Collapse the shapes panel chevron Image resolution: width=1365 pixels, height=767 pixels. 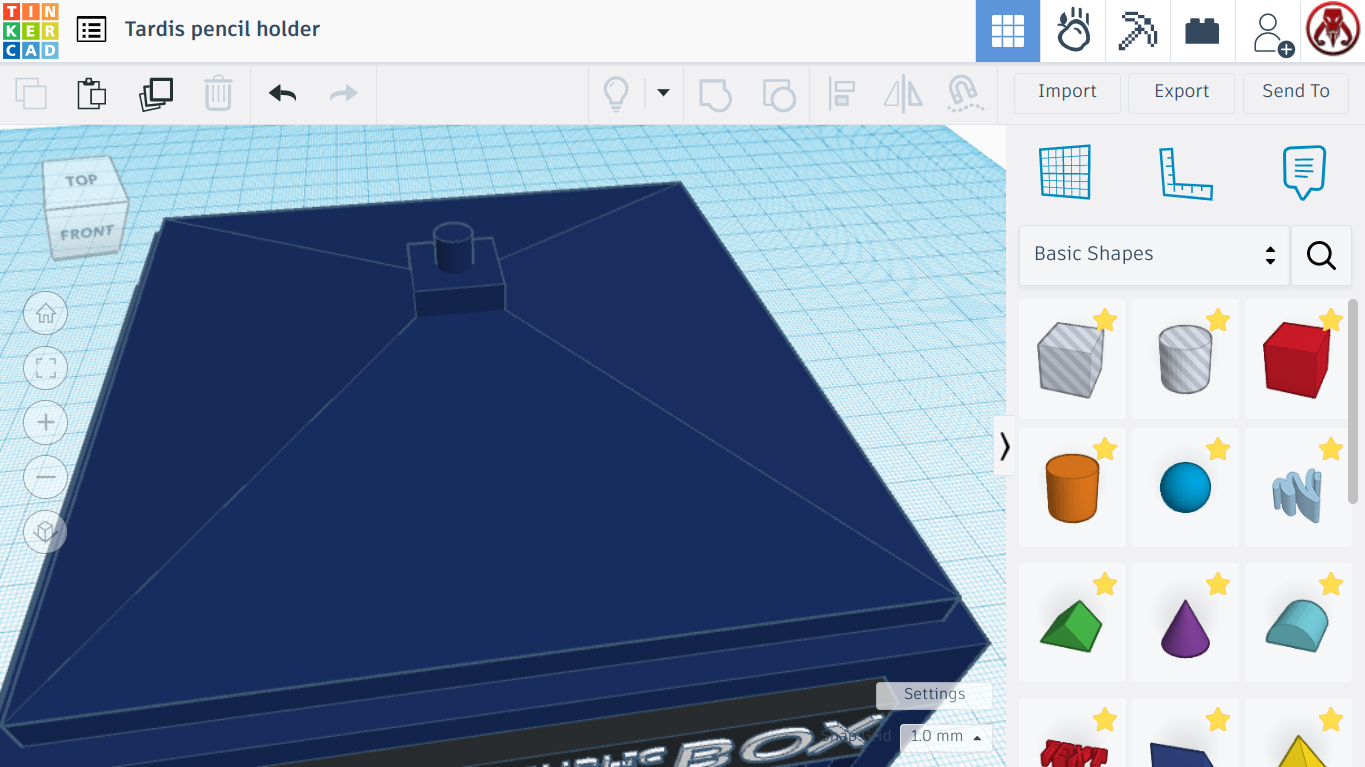pos(1004,445)
